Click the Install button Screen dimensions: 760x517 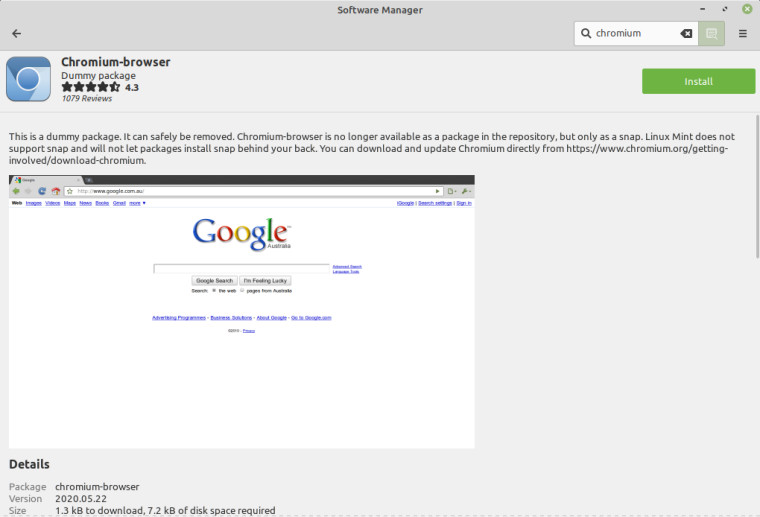698,81
